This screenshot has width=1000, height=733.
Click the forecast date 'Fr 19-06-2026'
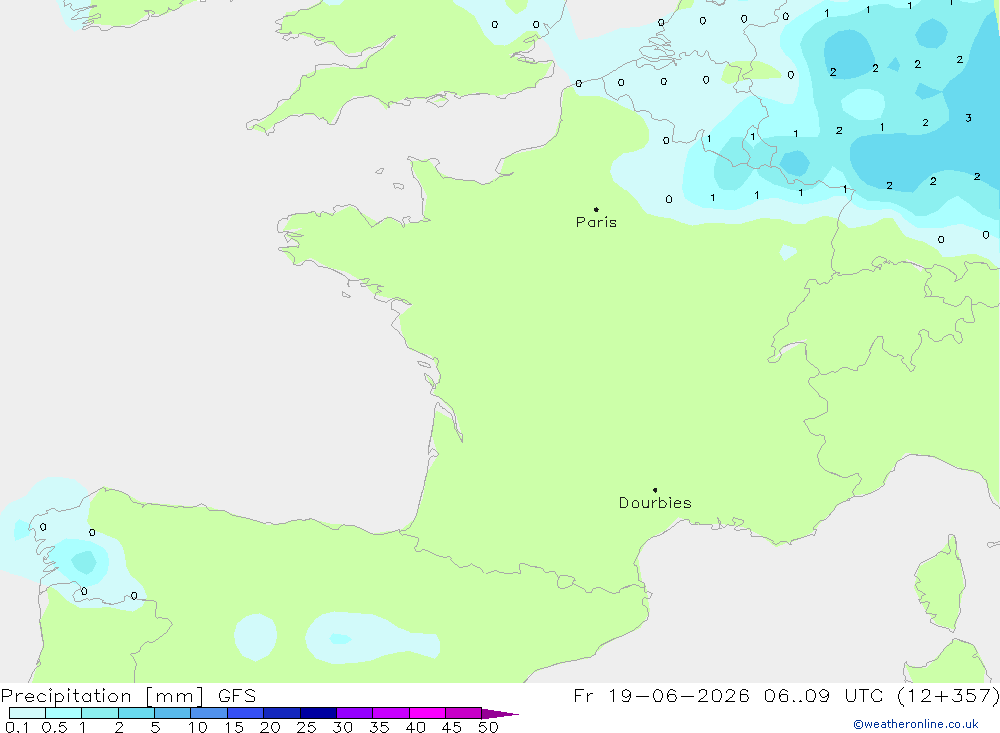coord(661,695)
